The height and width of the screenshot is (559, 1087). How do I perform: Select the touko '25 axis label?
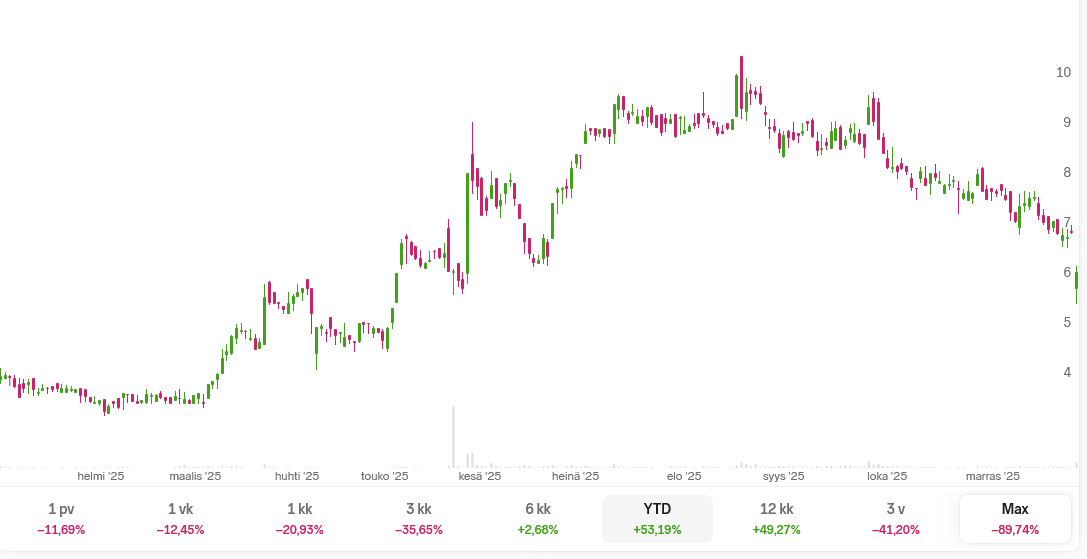coord(385,477)
